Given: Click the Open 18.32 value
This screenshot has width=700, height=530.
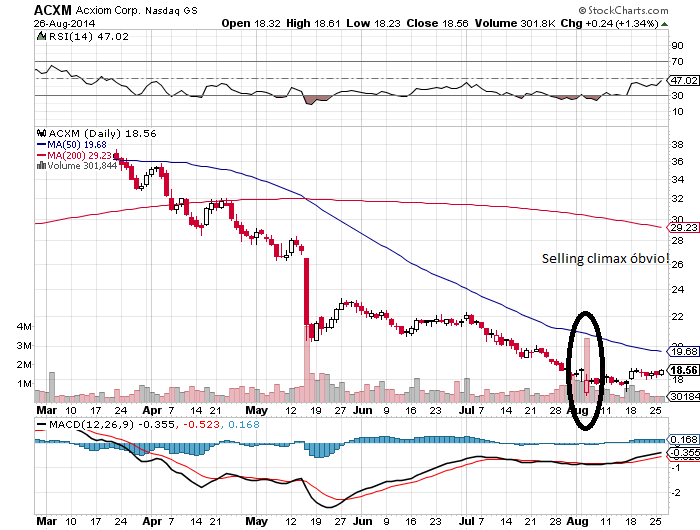Looking at the screenshot, I should tap(251, 24).
